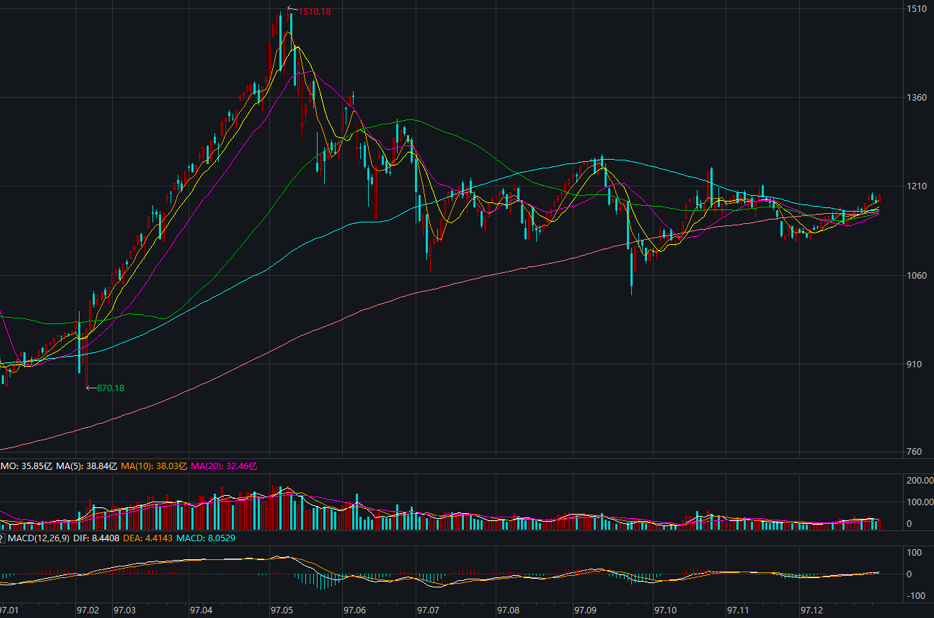Click the 1360 price axis label
934x618 pixels.
tap(915, 98)
